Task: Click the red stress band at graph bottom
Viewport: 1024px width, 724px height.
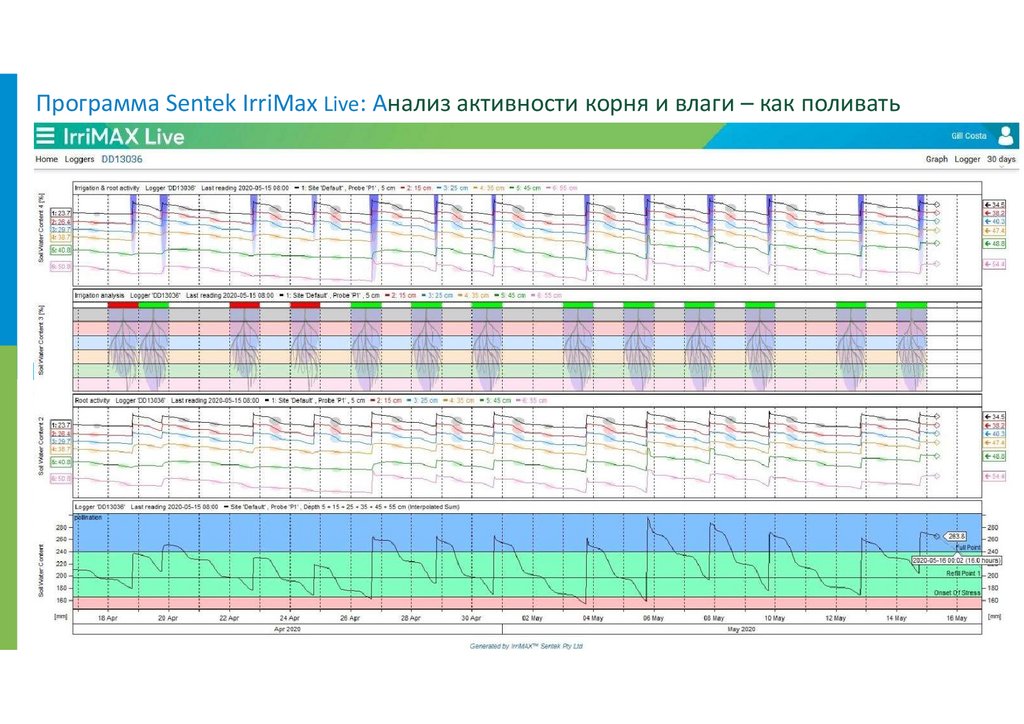Action: (x=527, y=603)
